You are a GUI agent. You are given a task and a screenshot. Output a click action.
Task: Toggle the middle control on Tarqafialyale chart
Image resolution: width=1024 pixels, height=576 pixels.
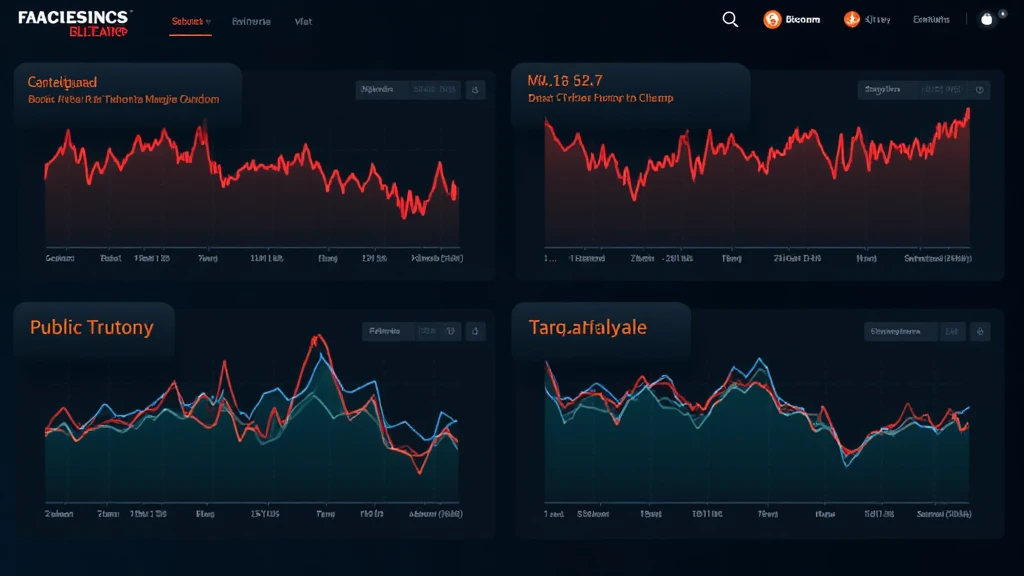(951, 331)
